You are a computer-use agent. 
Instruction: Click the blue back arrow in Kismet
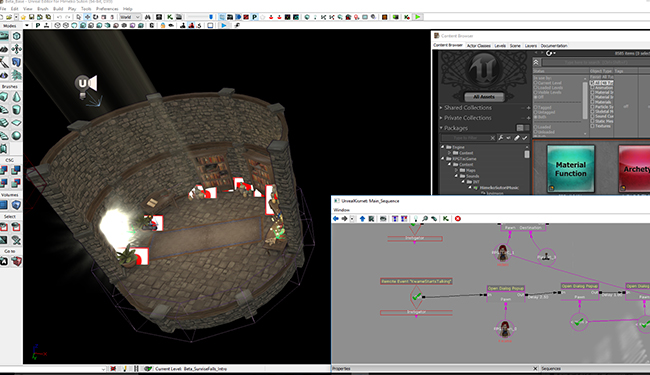pyautogui.click(x=336, y=219)
